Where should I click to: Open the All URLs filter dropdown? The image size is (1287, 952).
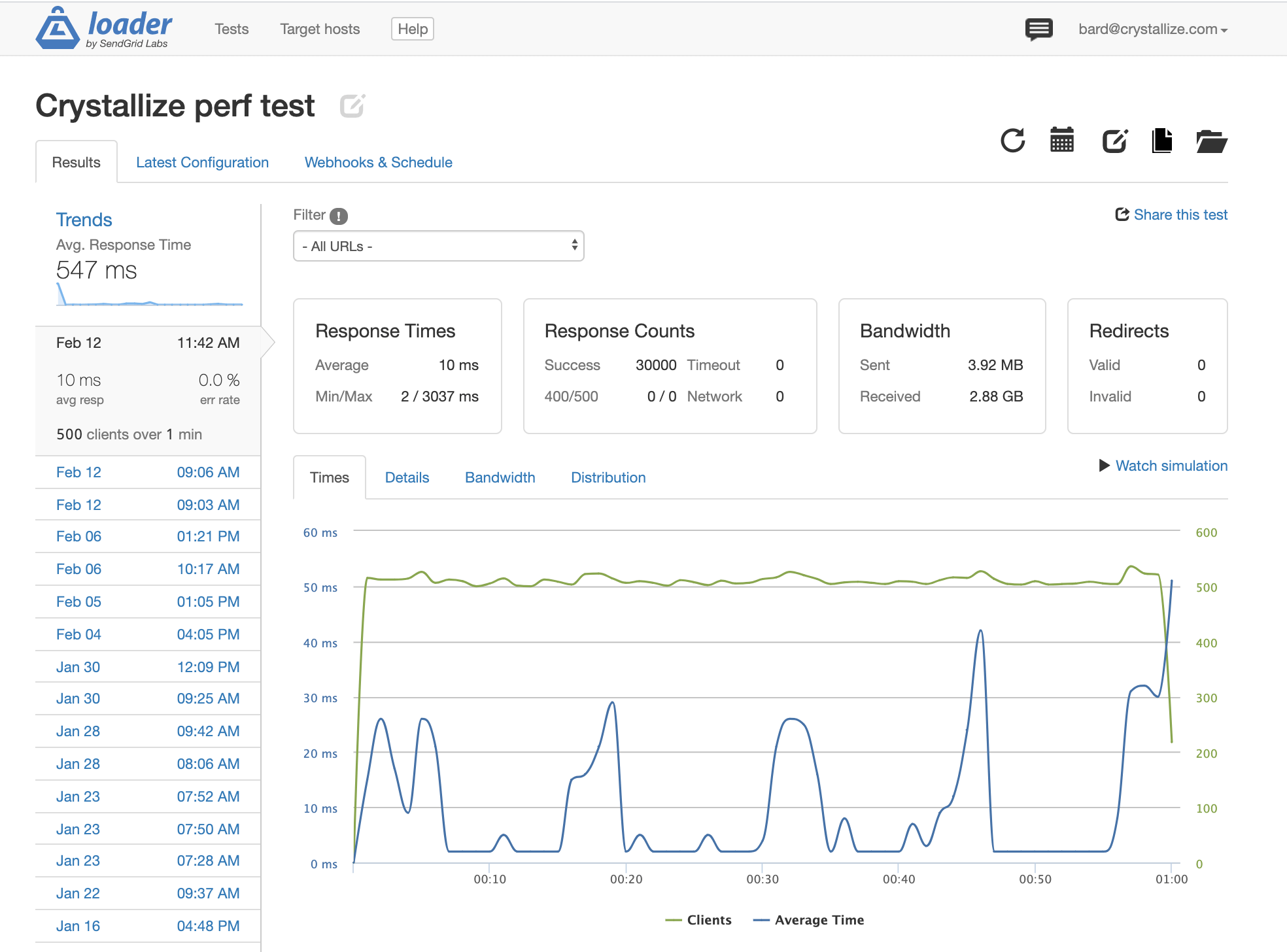pos(438,246)
